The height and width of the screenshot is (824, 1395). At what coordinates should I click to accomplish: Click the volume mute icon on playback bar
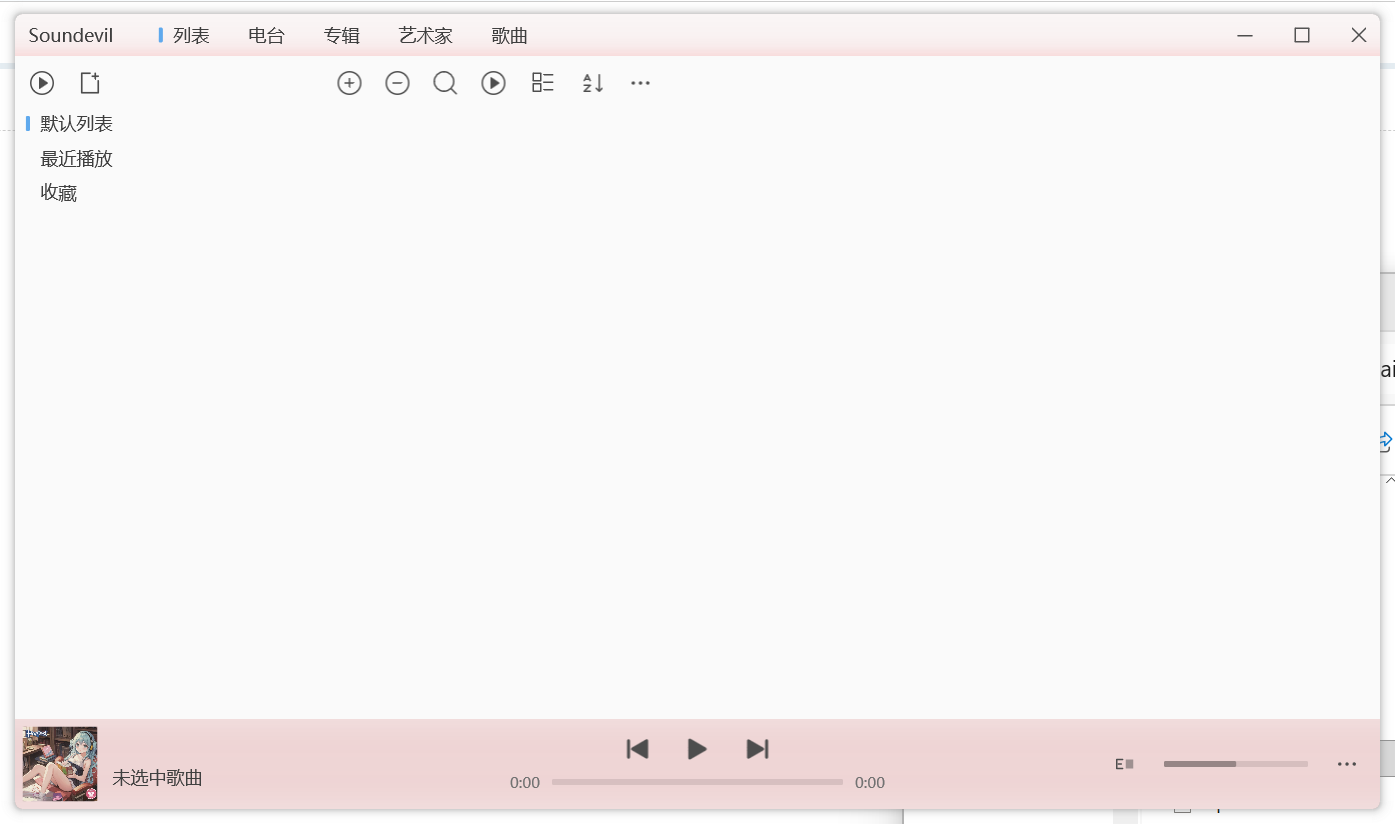[x=1124, y=764]
